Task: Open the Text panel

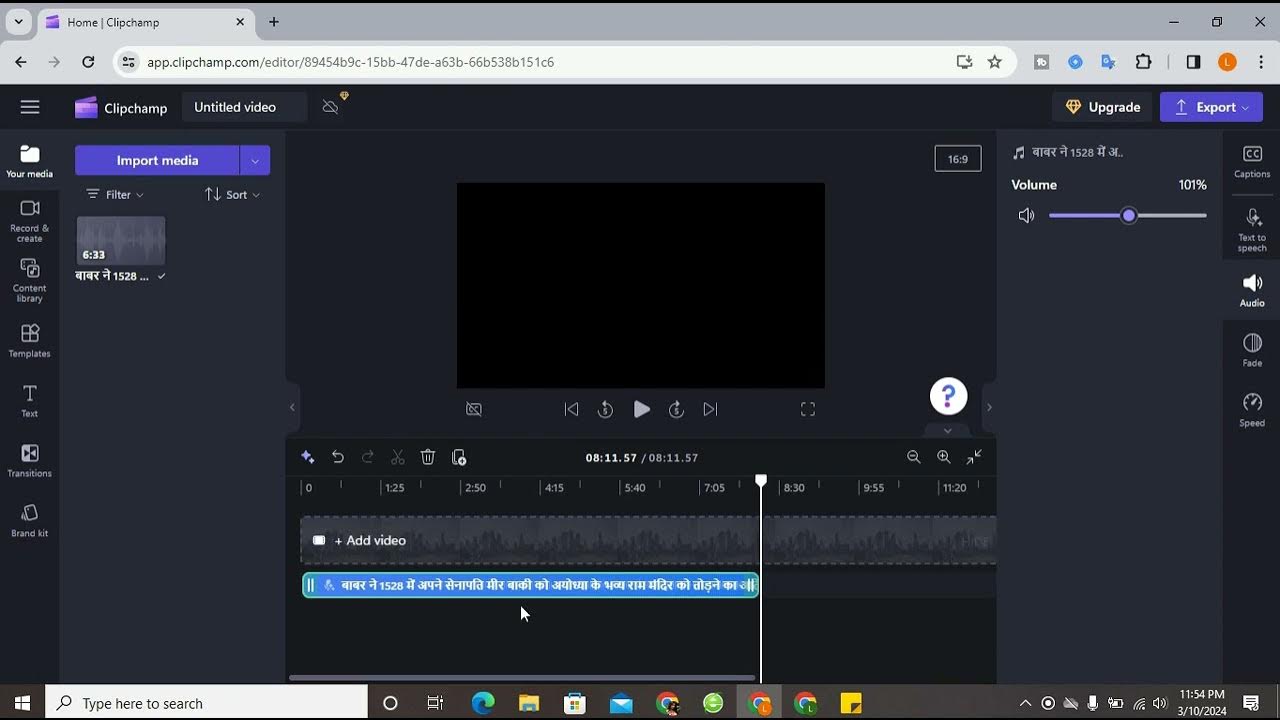Action: point(30,400)
